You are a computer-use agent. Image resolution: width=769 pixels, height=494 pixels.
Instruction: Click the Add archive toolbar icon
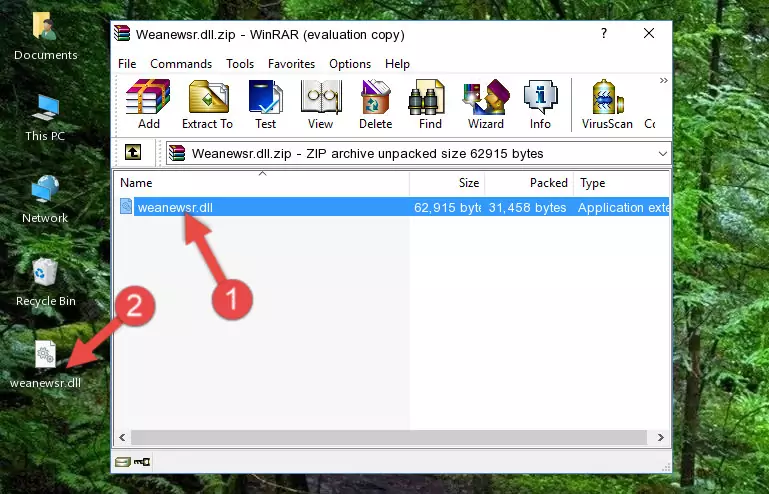[x=148, y=104]
